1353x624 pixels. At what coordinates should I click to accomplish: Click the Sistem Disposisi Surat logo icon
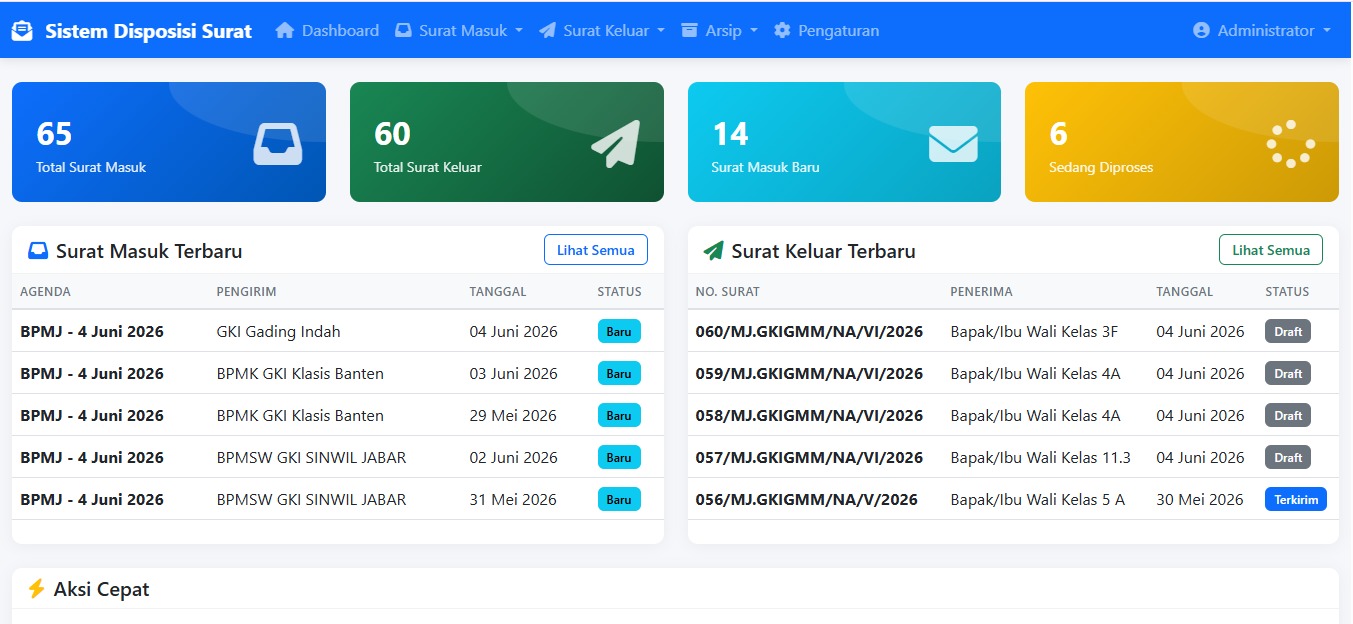(22, 31)
